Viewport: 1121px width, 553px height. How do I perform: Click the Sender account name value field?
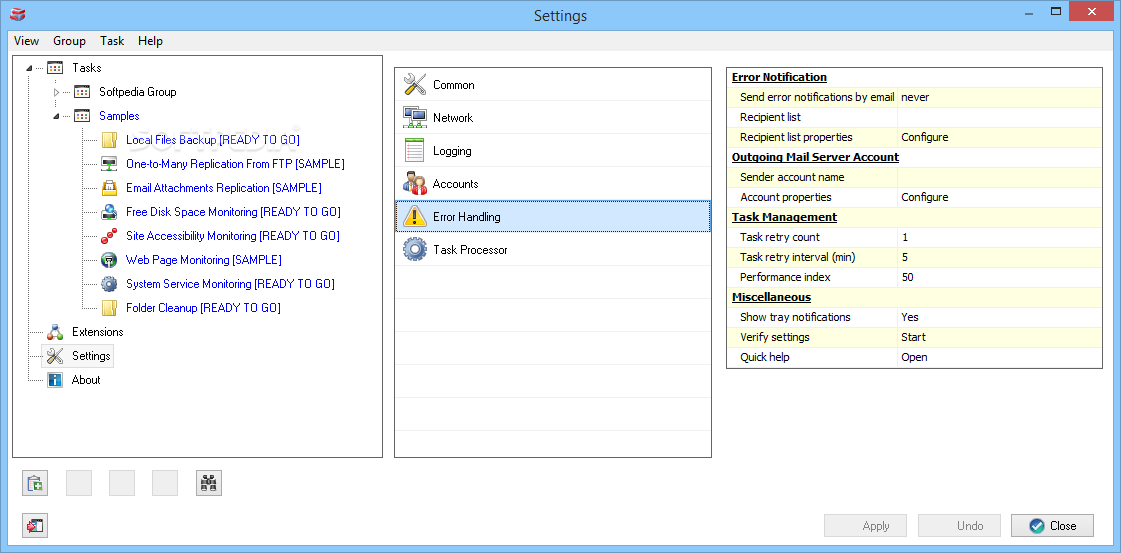999,177
